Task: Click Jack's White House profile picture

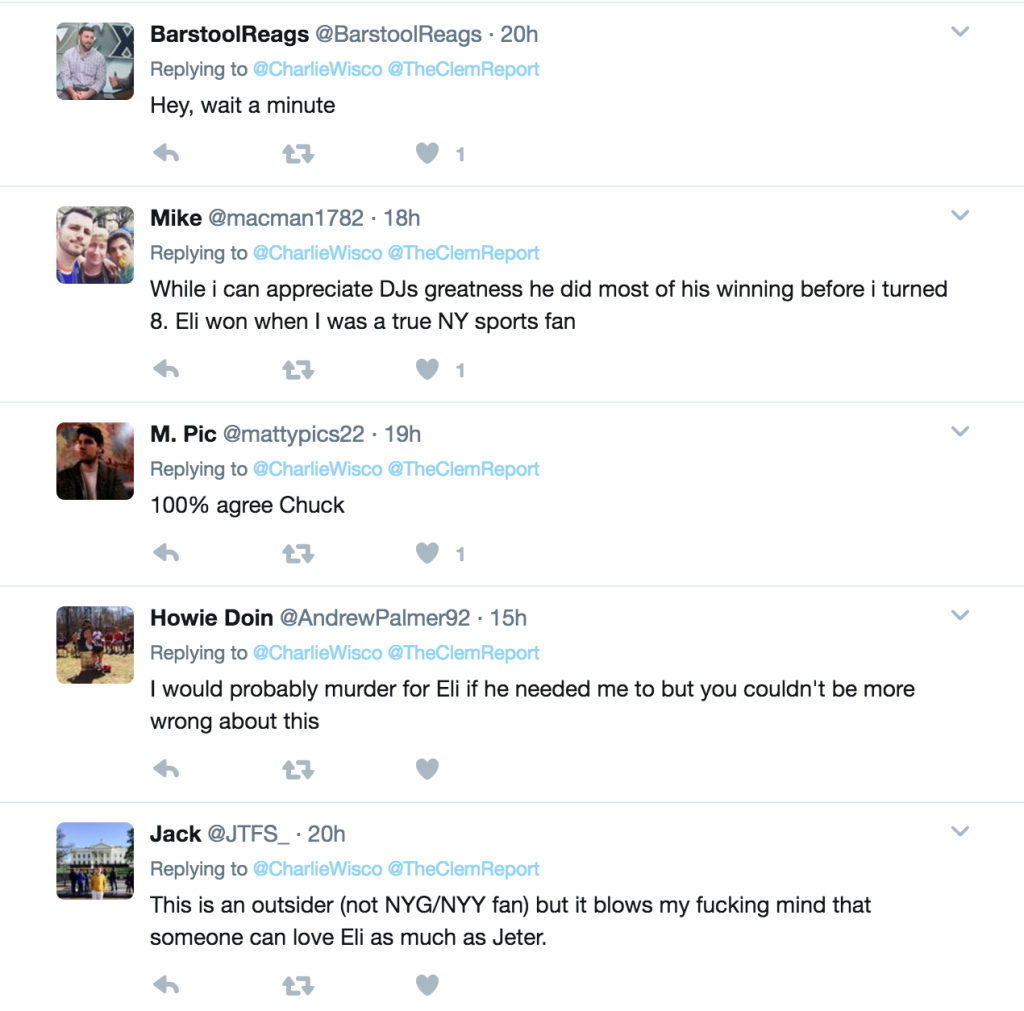Action: (x=94, y=861)
